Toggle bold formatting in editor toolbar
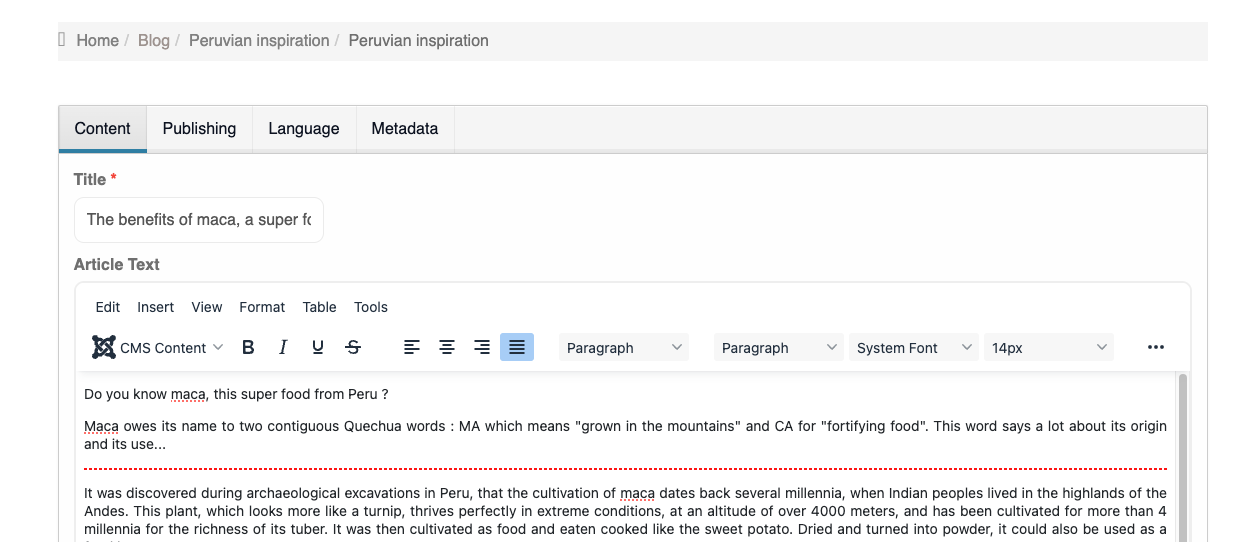Image resolution: width=1246 pixels, height=542 pixels. point(248,348)
